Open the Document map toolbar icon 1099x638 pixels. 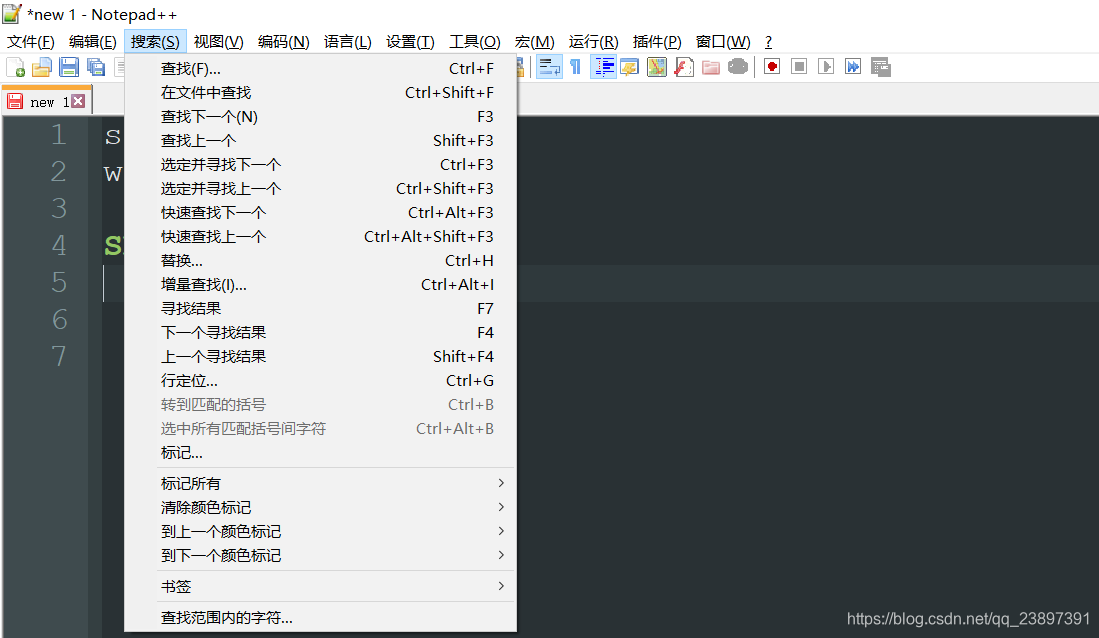tap(657, 67)
